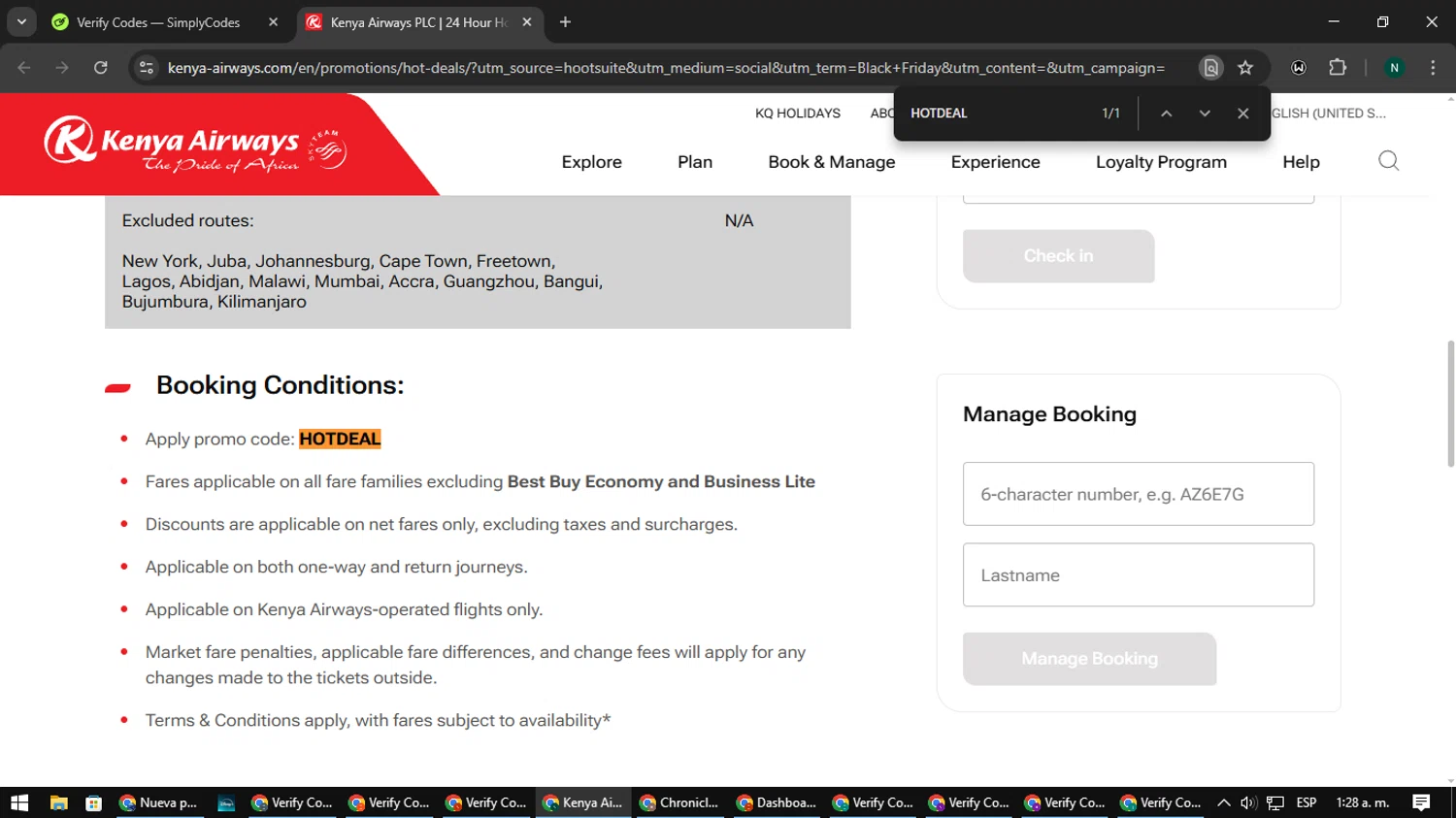Open the tab search dropdown arrow
This screenshot has height=818, width=1456.
(21, 22)
